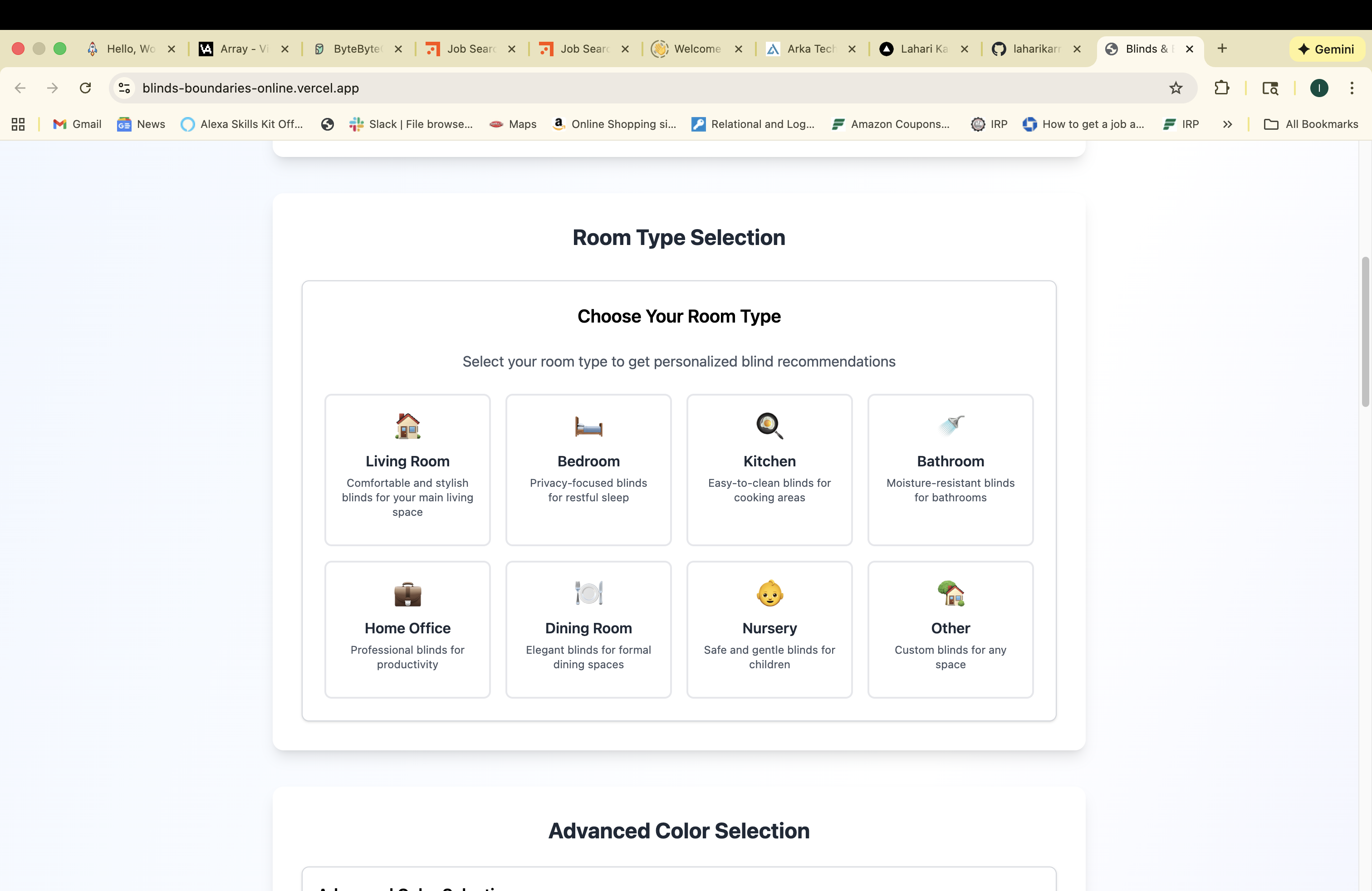The image size is (1372, 891).
Task: Click the Kitchen frying pan icon
Action: click(769, 426)
